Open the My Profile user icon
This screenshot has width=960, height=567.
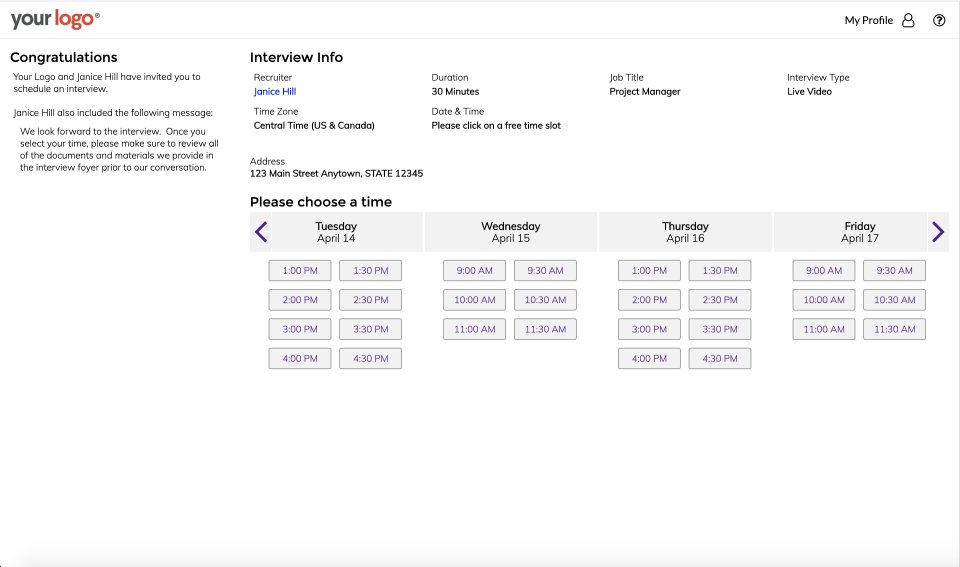tap(909, 20)
